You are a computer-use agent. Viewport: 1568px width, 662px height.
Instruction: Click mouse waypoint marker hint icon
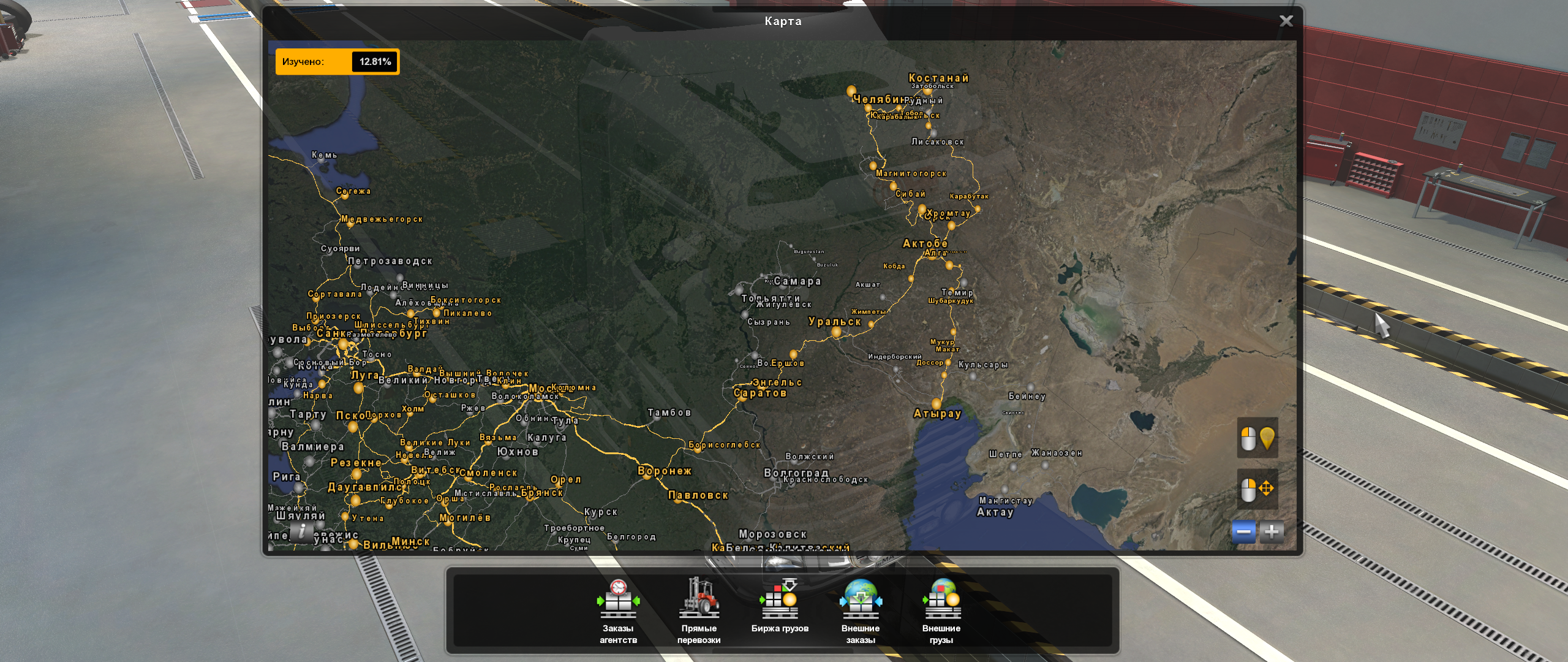click(x=1257, y=438)
